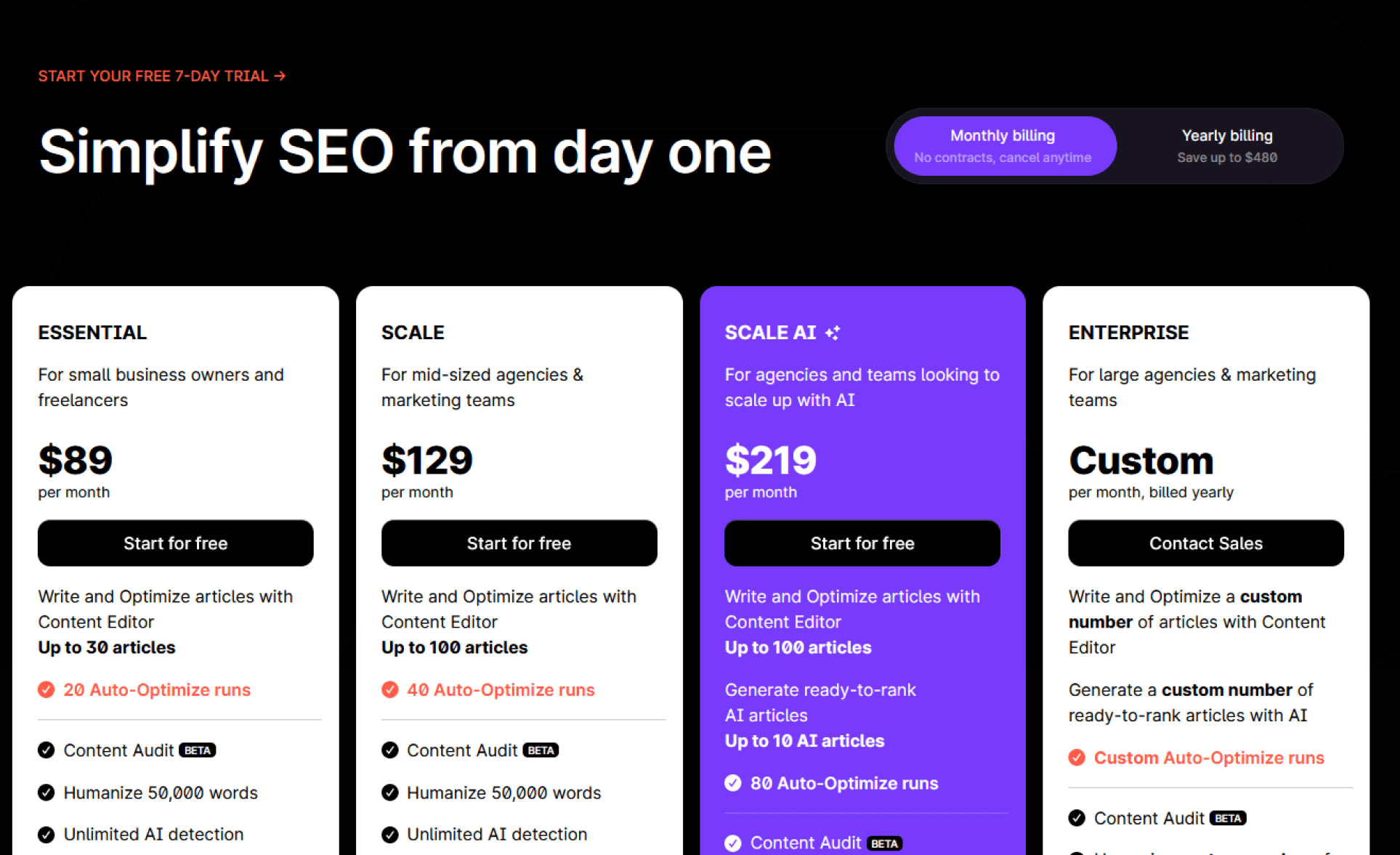Click the ENTERPRISE plan heading

click(x=1128, y=333)
